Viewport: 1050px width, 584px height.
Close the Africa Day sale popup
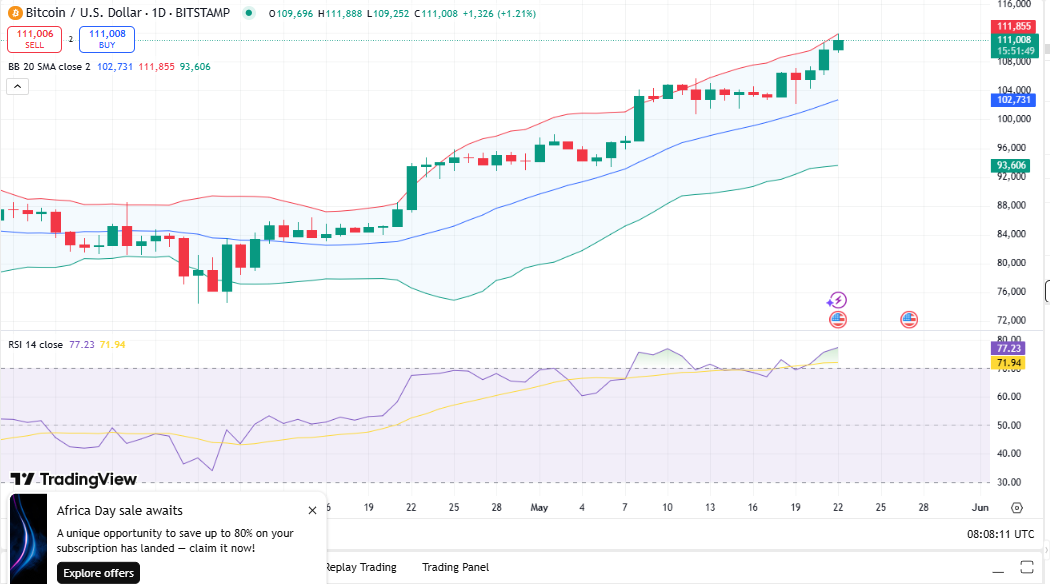[x=312, y=510]
